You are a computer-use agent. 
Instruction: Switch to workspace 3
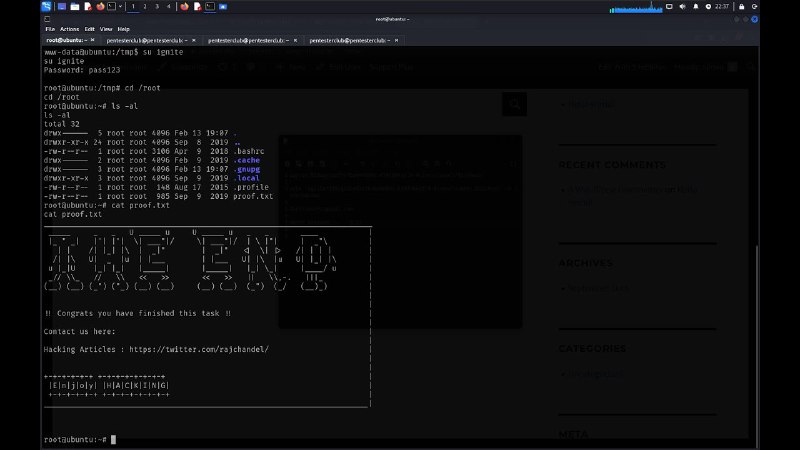coord(157,7)
